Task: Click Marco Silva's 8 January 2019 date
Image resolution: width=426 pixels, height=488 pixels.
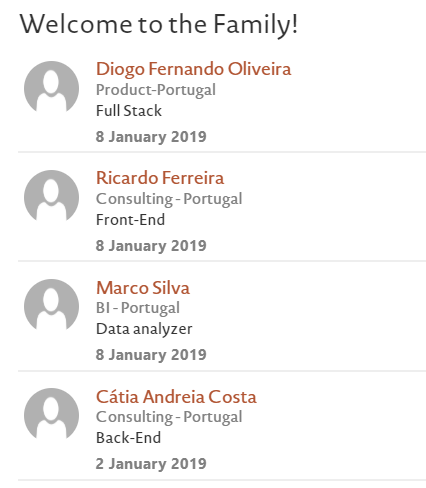Action: (x=151, y=355)
